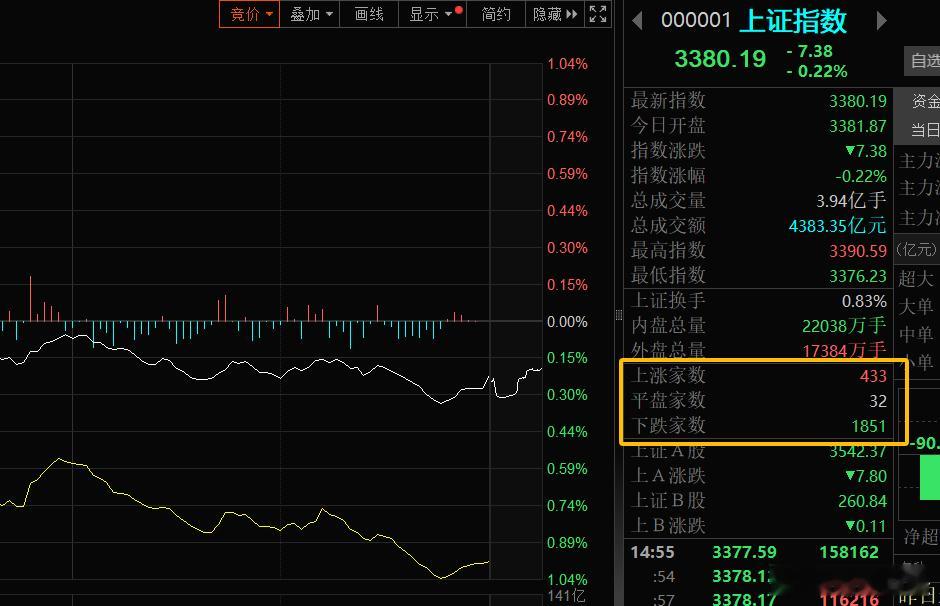This screenshot has width=940, height=606.
Task: Select 今日开盘 value 3381.87
Action: [857, 126]
